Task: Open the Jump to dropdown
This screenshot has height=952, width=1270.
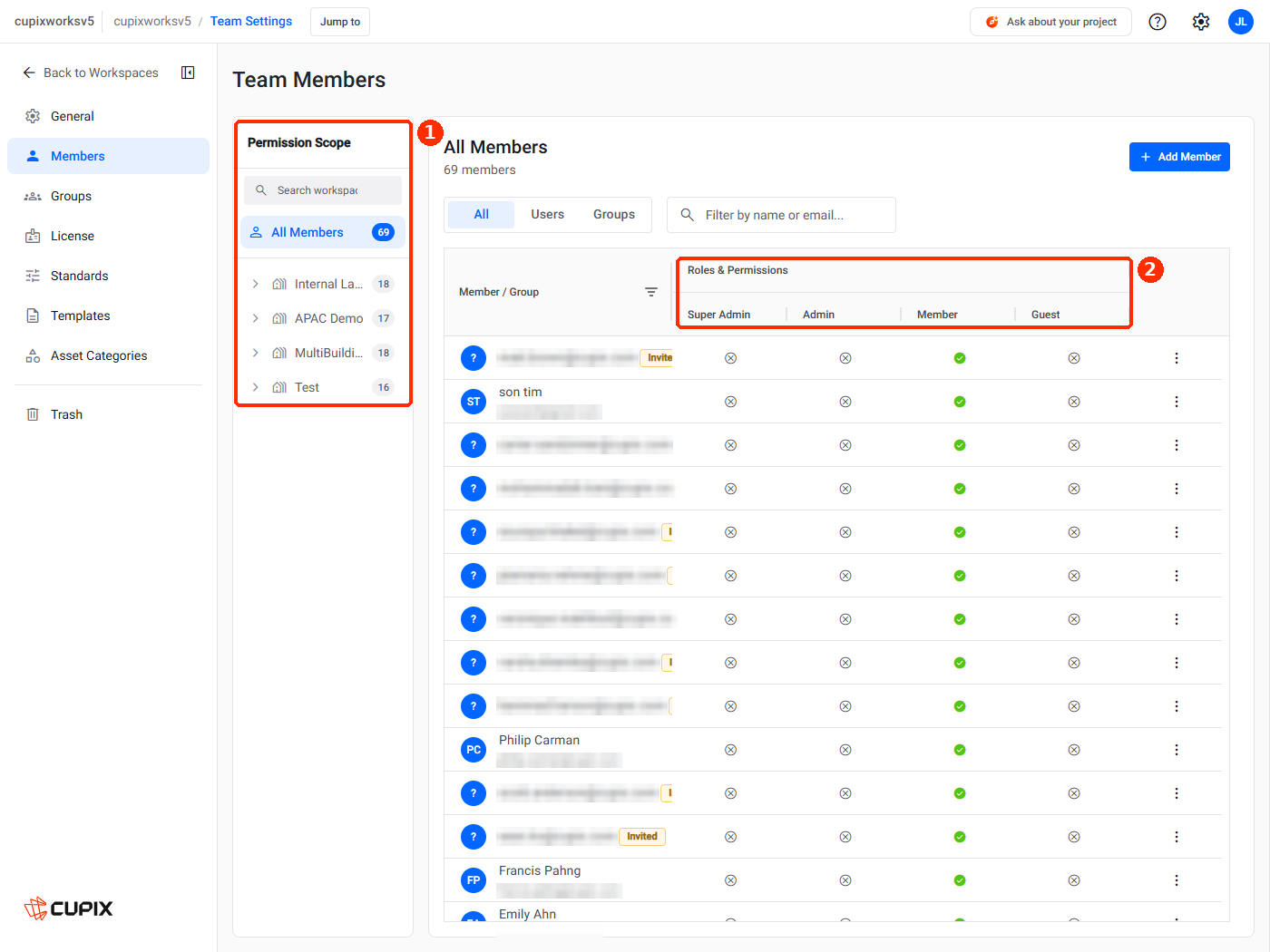Action: point(340,22)
